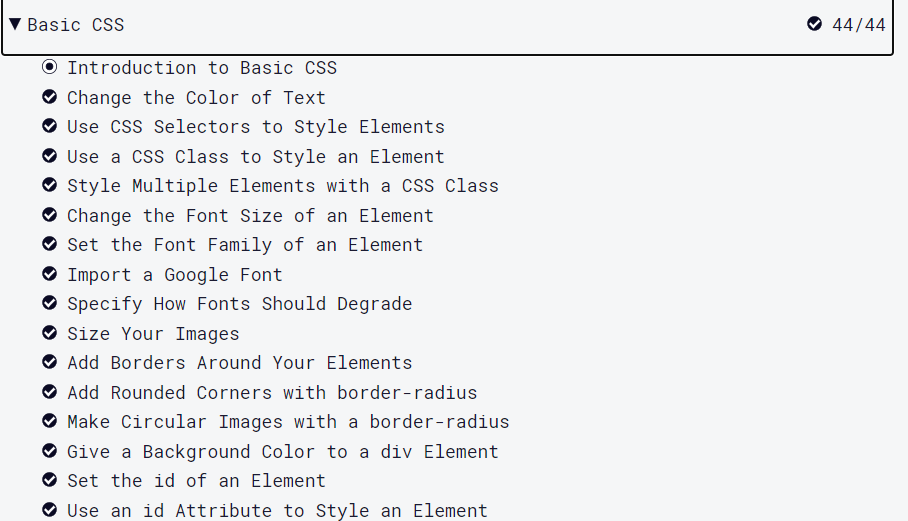
Task: Open Set the id of an Element challenge
Action: 196,481
